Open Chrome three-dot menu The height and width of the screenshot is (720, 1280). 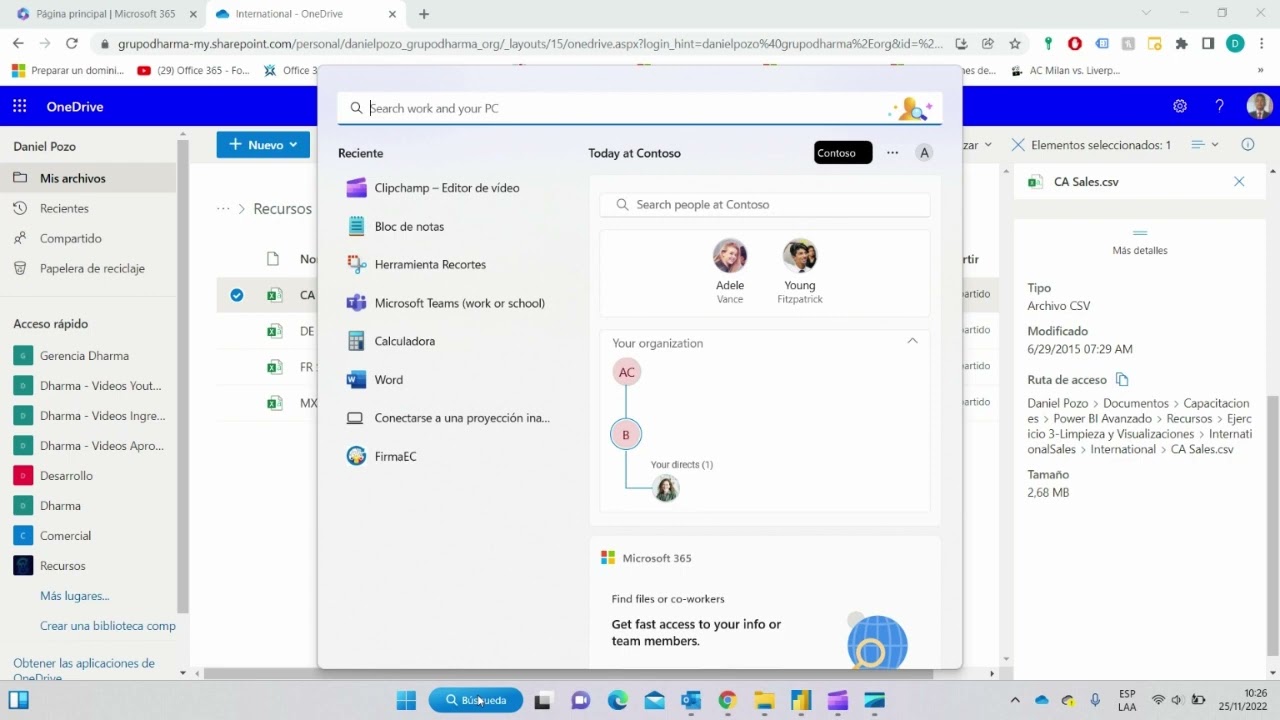pos(1261,43)
